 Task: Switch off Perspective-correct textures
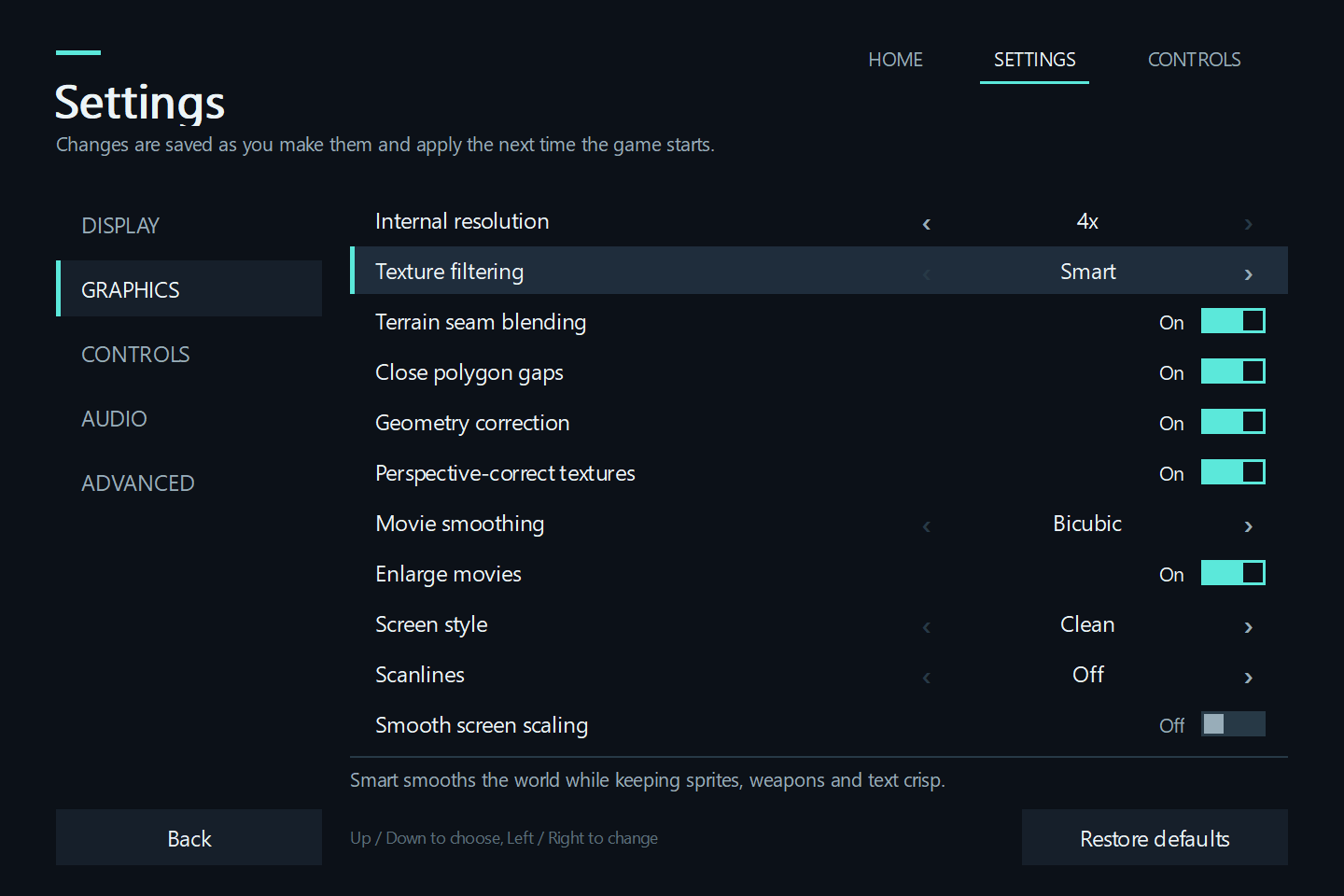click(x=1233, y=472)
